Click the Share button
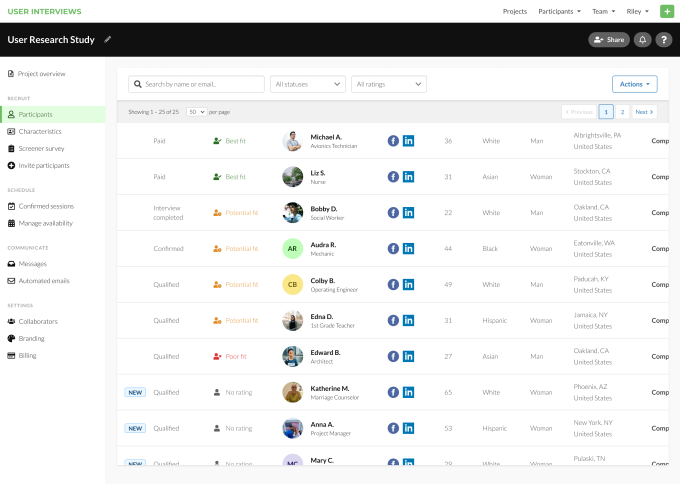The image size is (680, 484). point(608,40)
